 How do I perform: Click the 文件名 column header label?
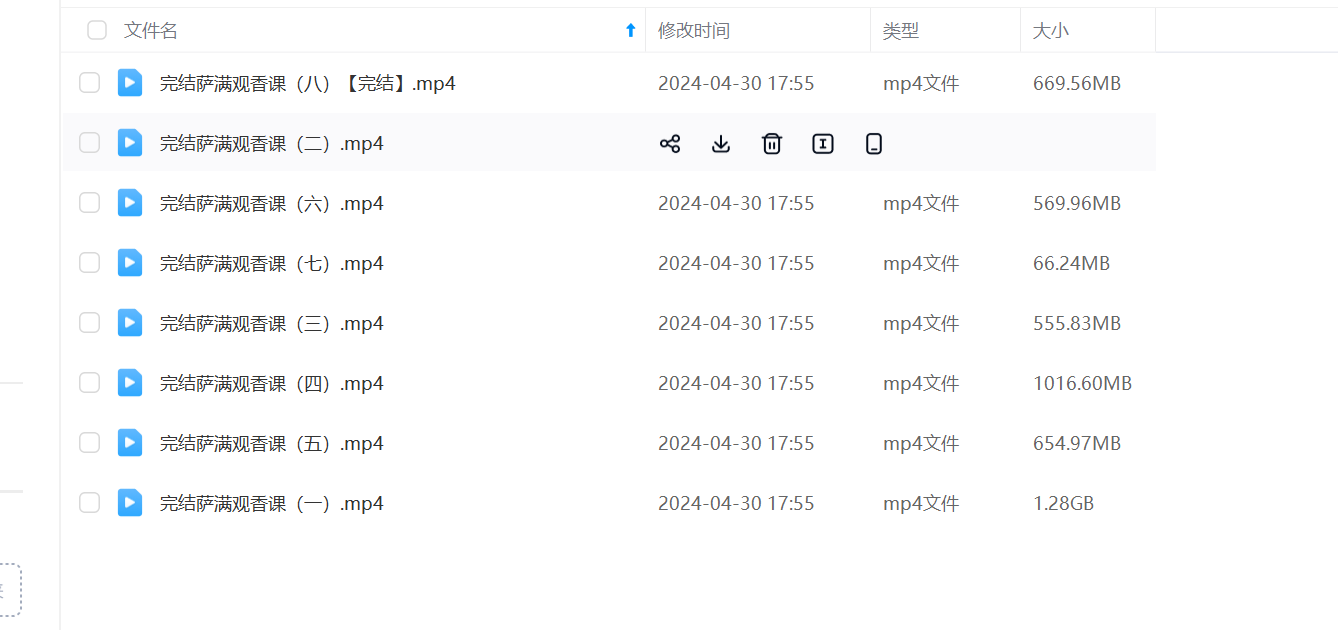(x=151, y=31)
